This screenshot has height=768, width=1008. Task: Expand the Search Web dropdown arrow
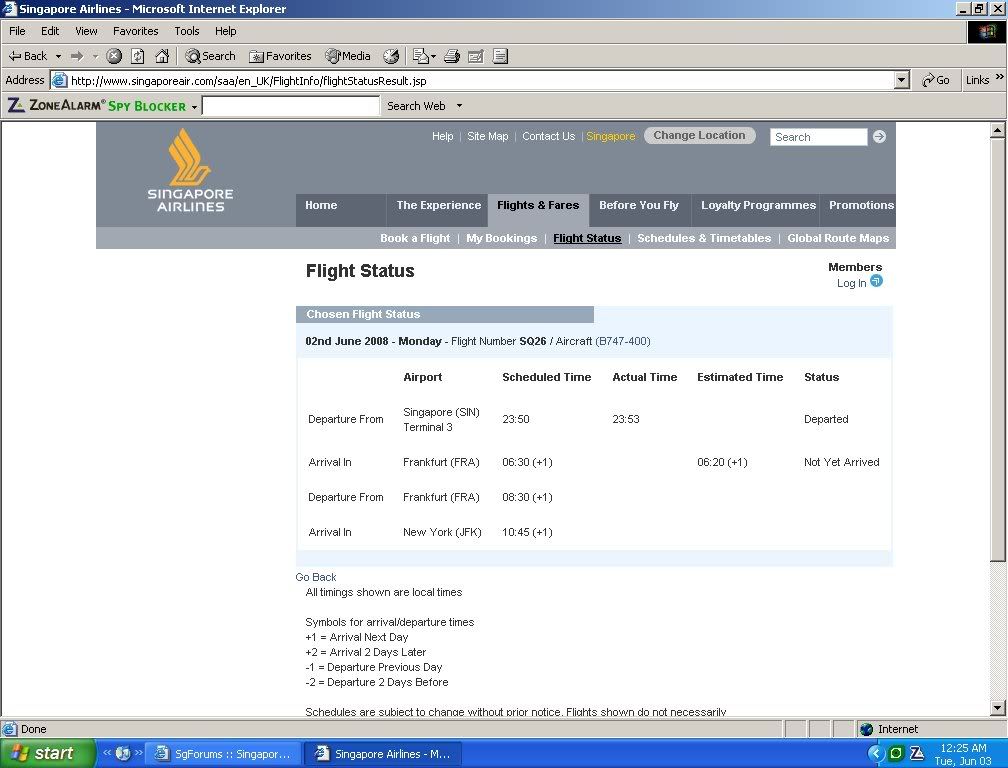pos(460,106)
